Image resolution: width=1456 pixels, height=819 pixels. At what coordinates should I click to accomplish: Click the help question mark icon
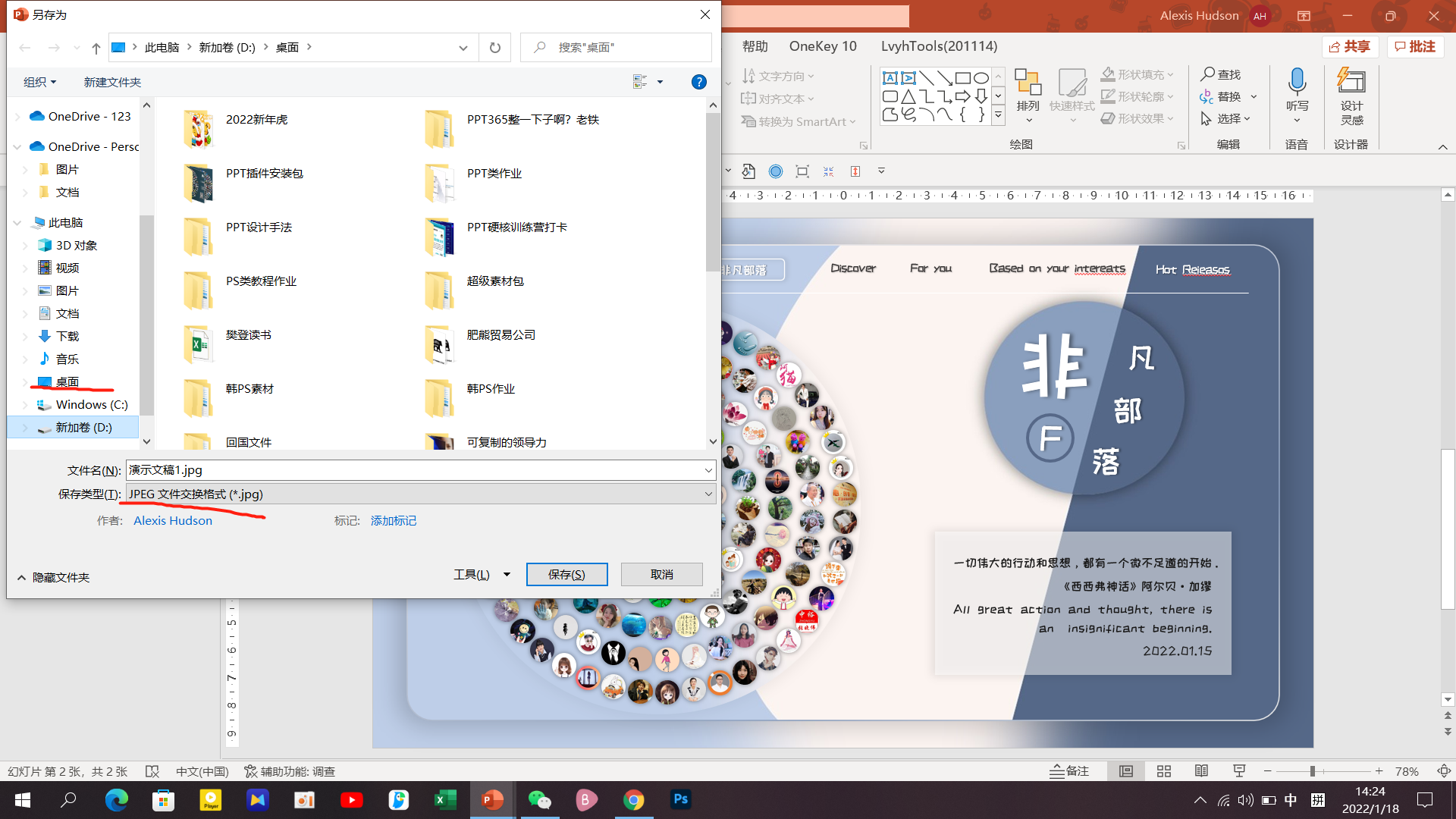click(699, 82)
